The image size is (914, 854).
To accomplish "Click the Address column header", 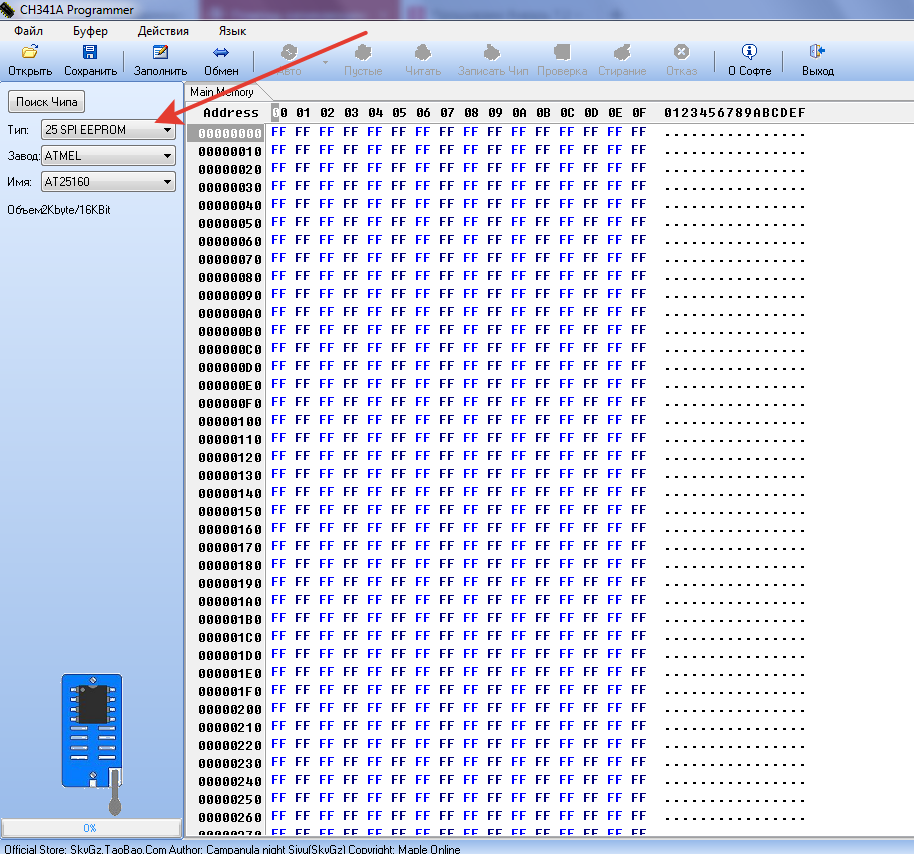I will (230, 113).
